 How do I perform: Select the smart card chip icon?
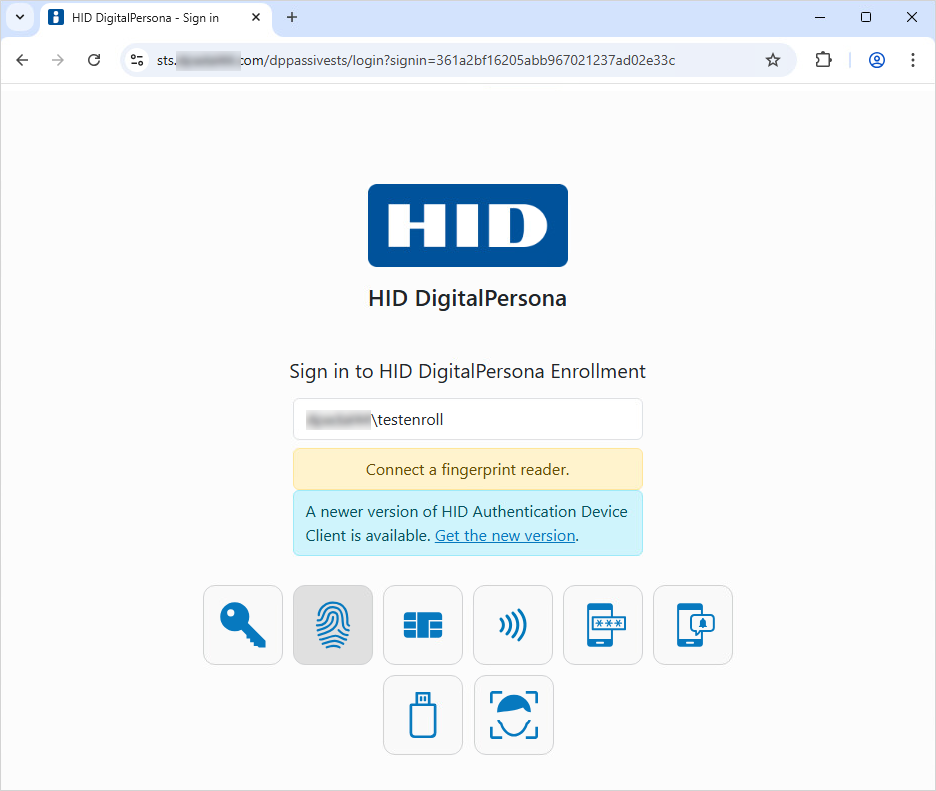[x=423, y=625]
